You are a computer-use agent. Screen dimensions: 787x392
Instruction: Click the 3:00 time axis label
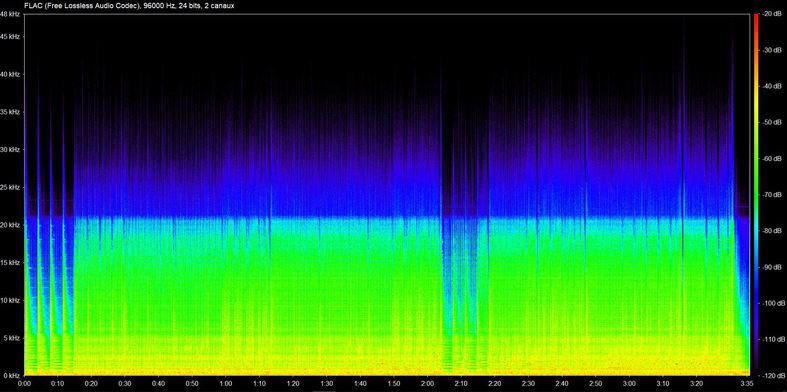pos(629,383)
